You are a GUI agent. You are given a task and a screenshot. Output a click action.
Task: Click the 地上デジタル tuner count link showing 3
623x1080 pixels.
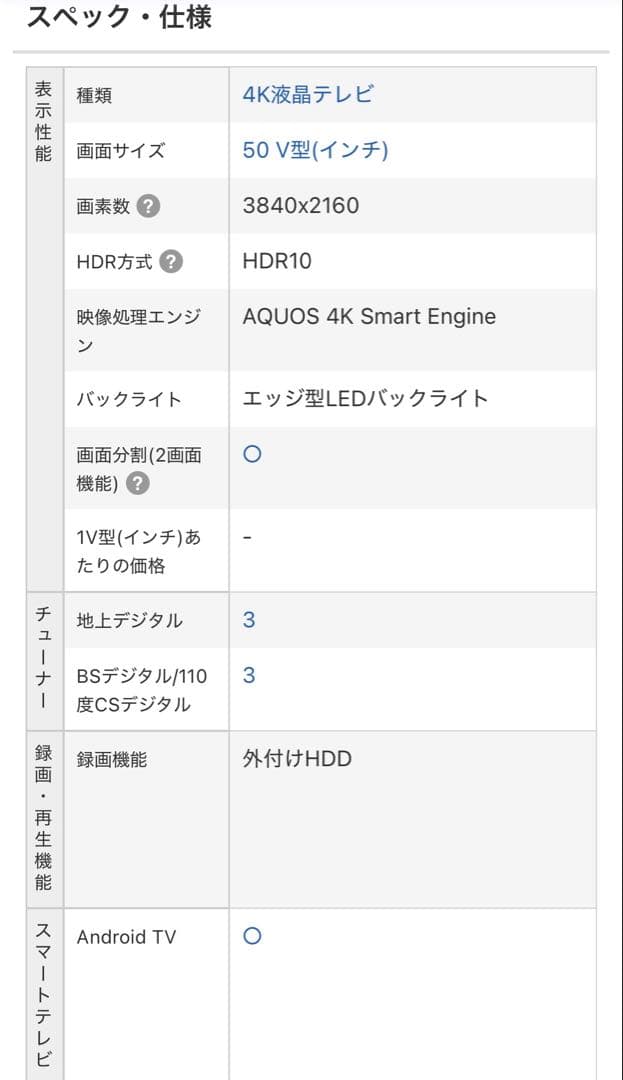(x=247, y=620)
